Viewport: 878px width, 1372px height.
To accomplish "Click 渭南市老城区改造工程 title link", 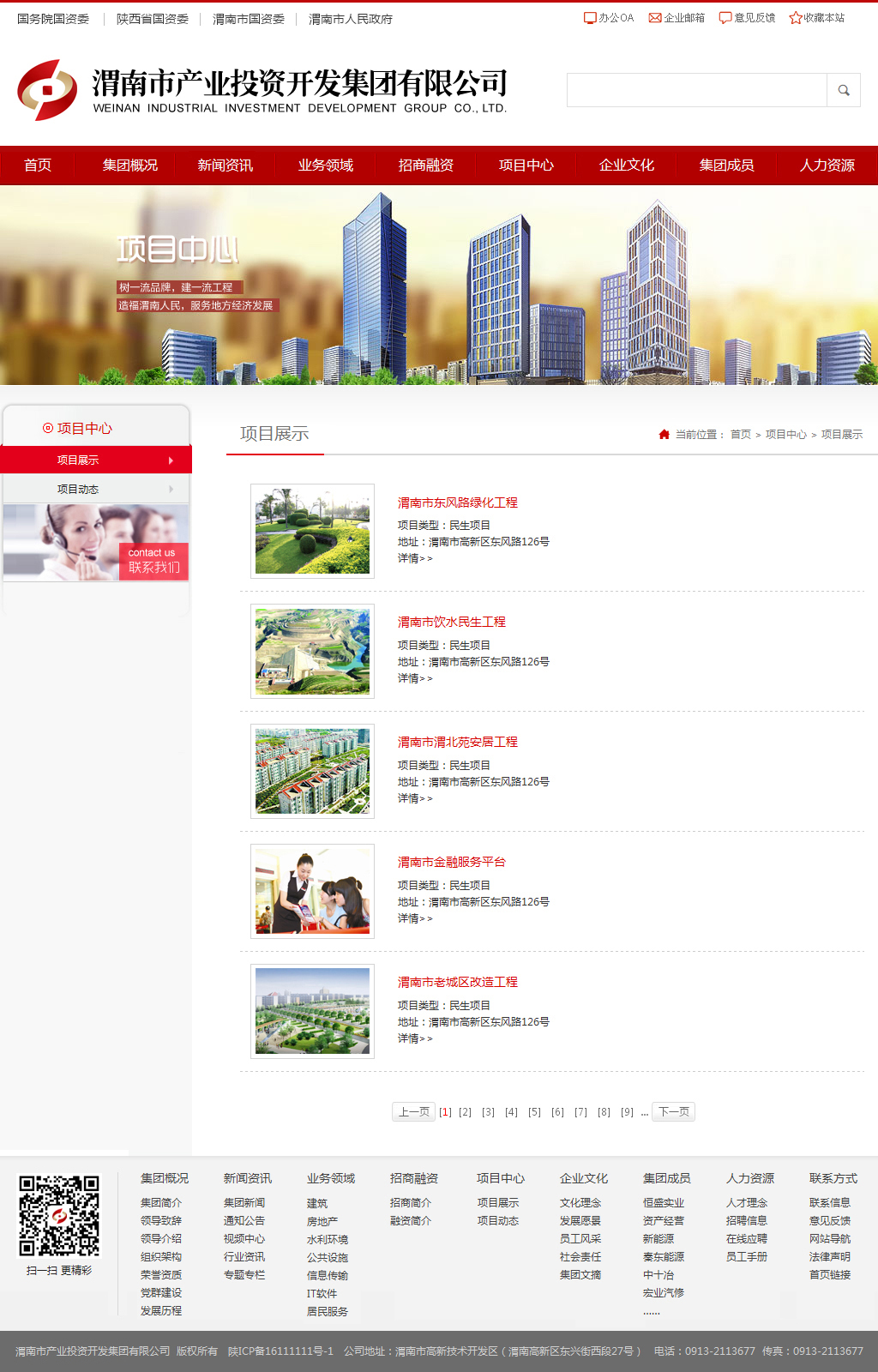I will click(x=458, y=982).
